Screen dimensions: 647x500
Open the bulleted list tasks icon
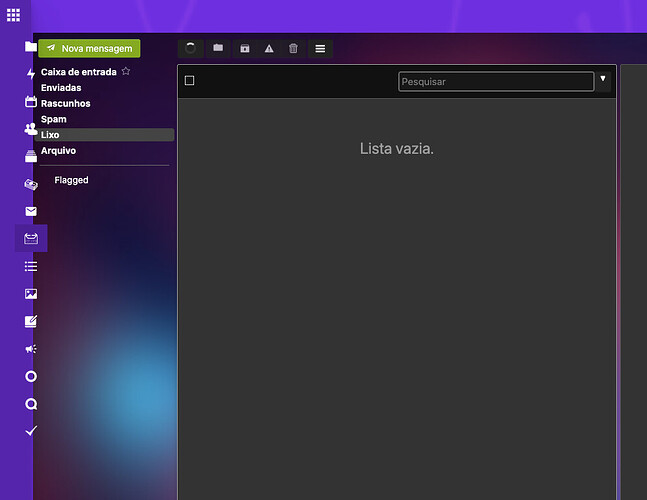pos(31,267)
